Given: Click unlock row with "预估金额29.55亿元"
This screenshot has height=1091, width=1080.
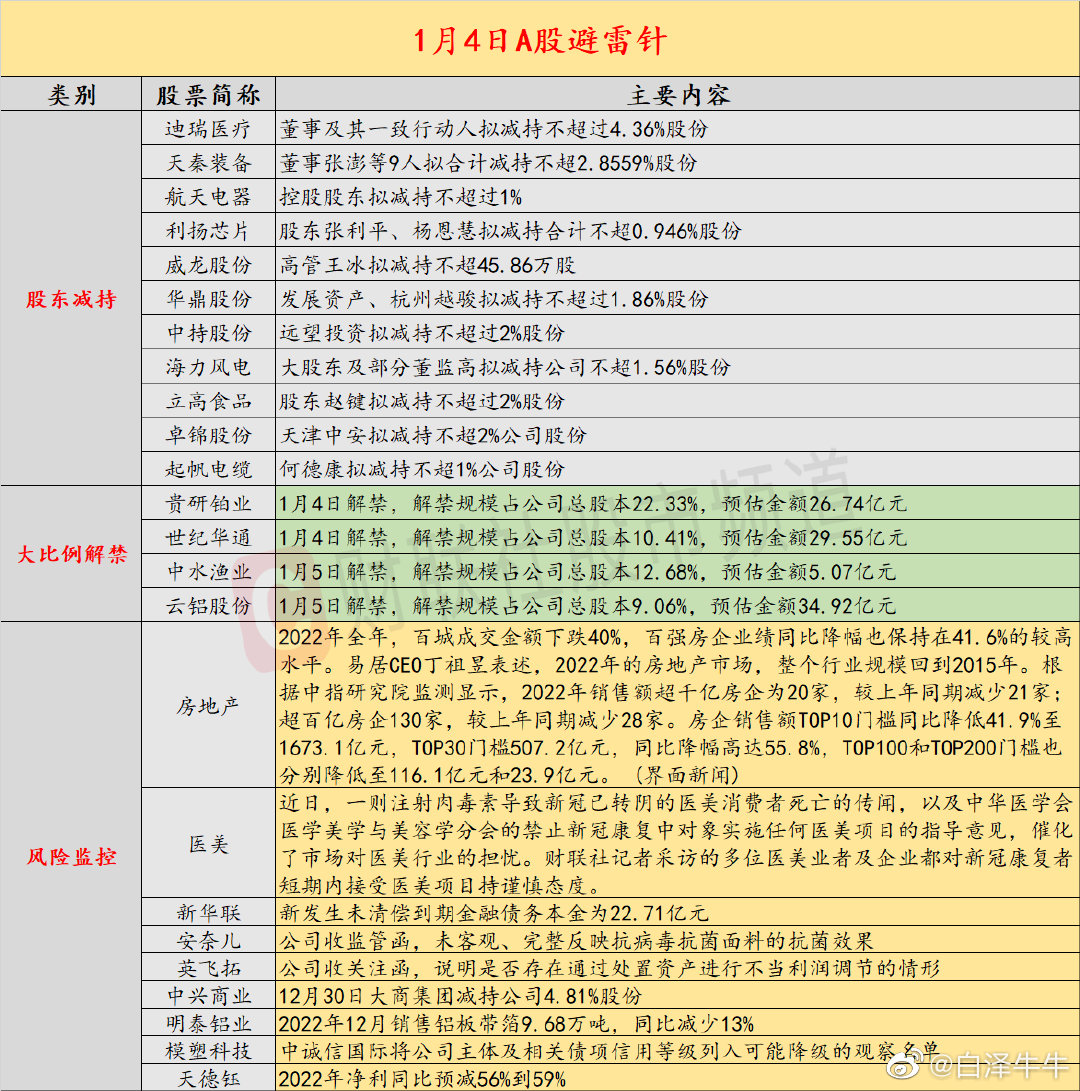Looking at the screenshot, I should (677, 538).
